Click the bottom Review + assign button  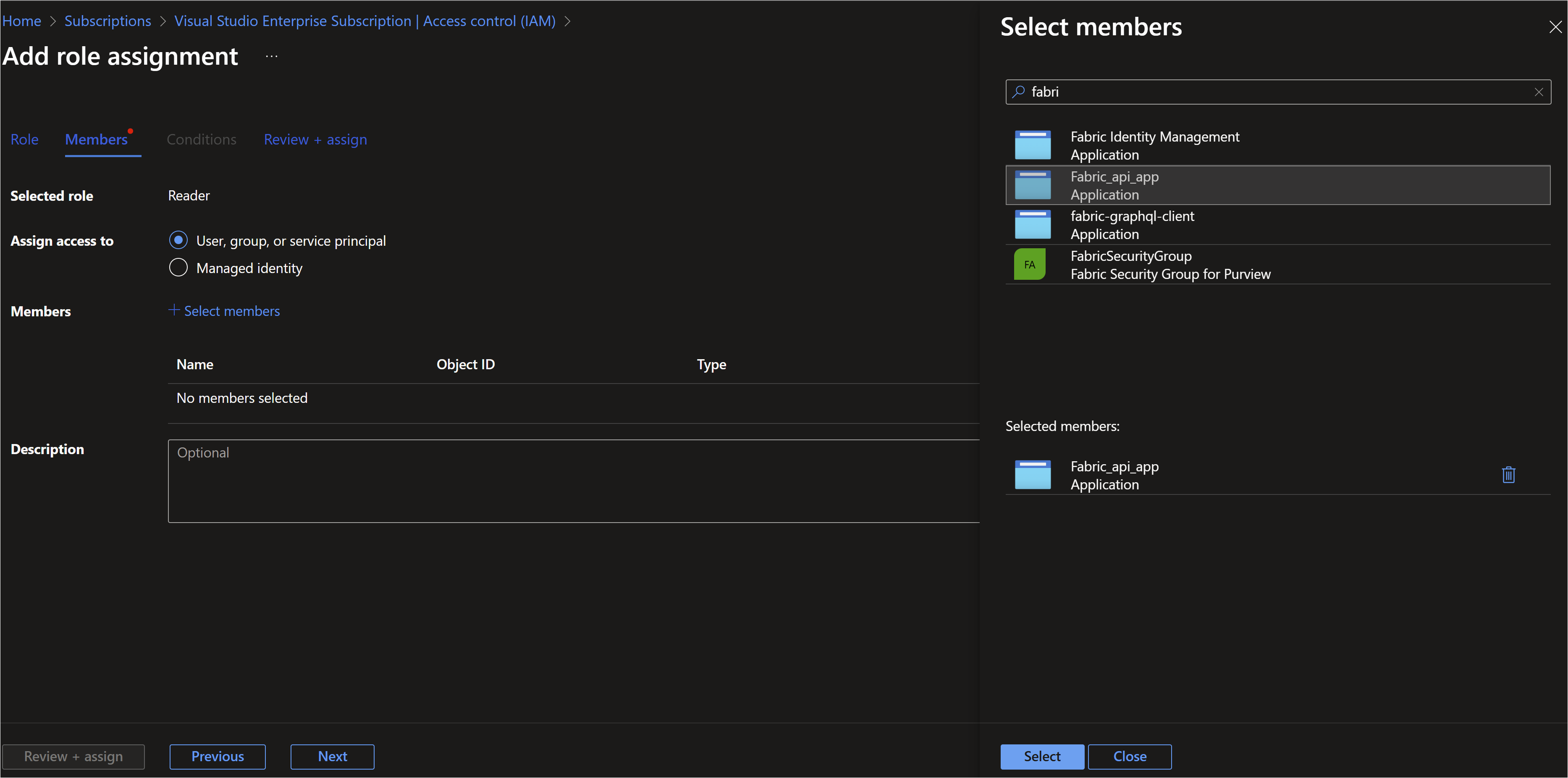click(73, 757)
